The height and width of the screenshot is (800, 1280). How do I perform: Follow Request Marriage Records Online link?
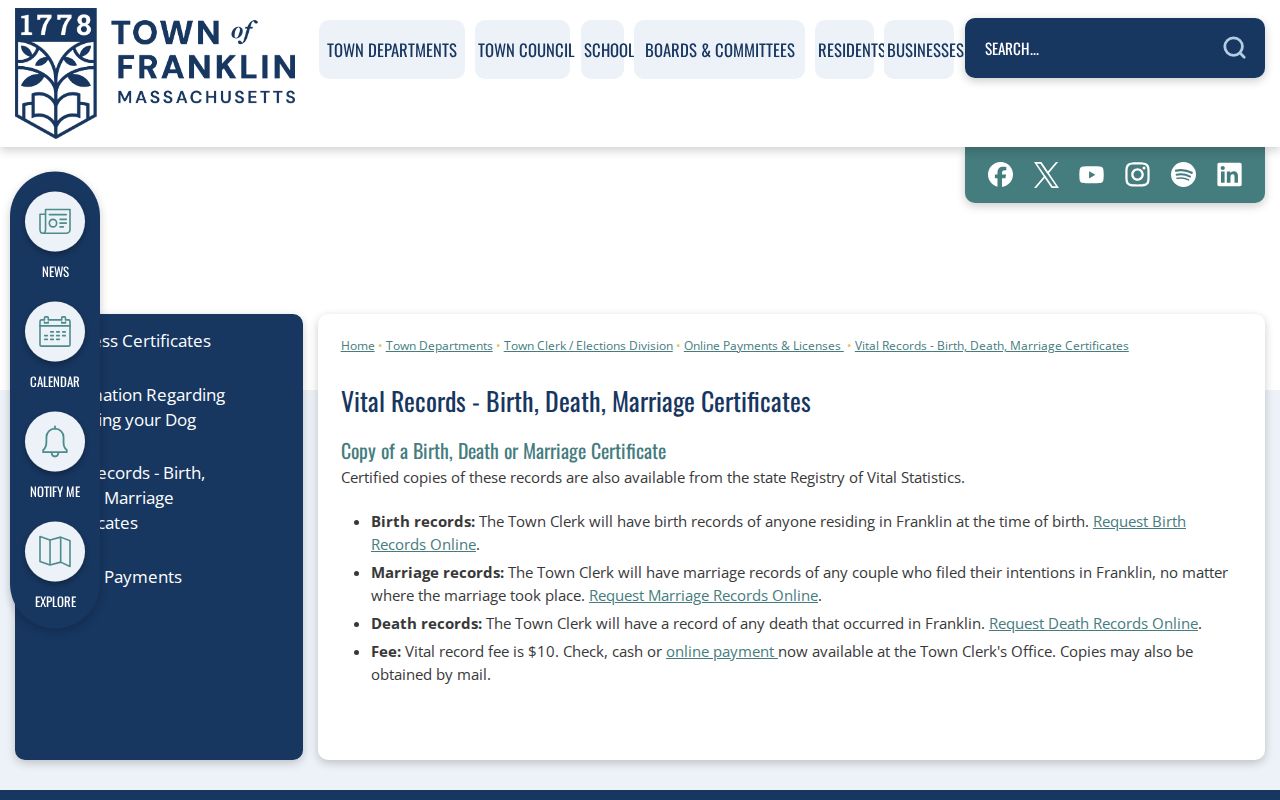point(703,595)
